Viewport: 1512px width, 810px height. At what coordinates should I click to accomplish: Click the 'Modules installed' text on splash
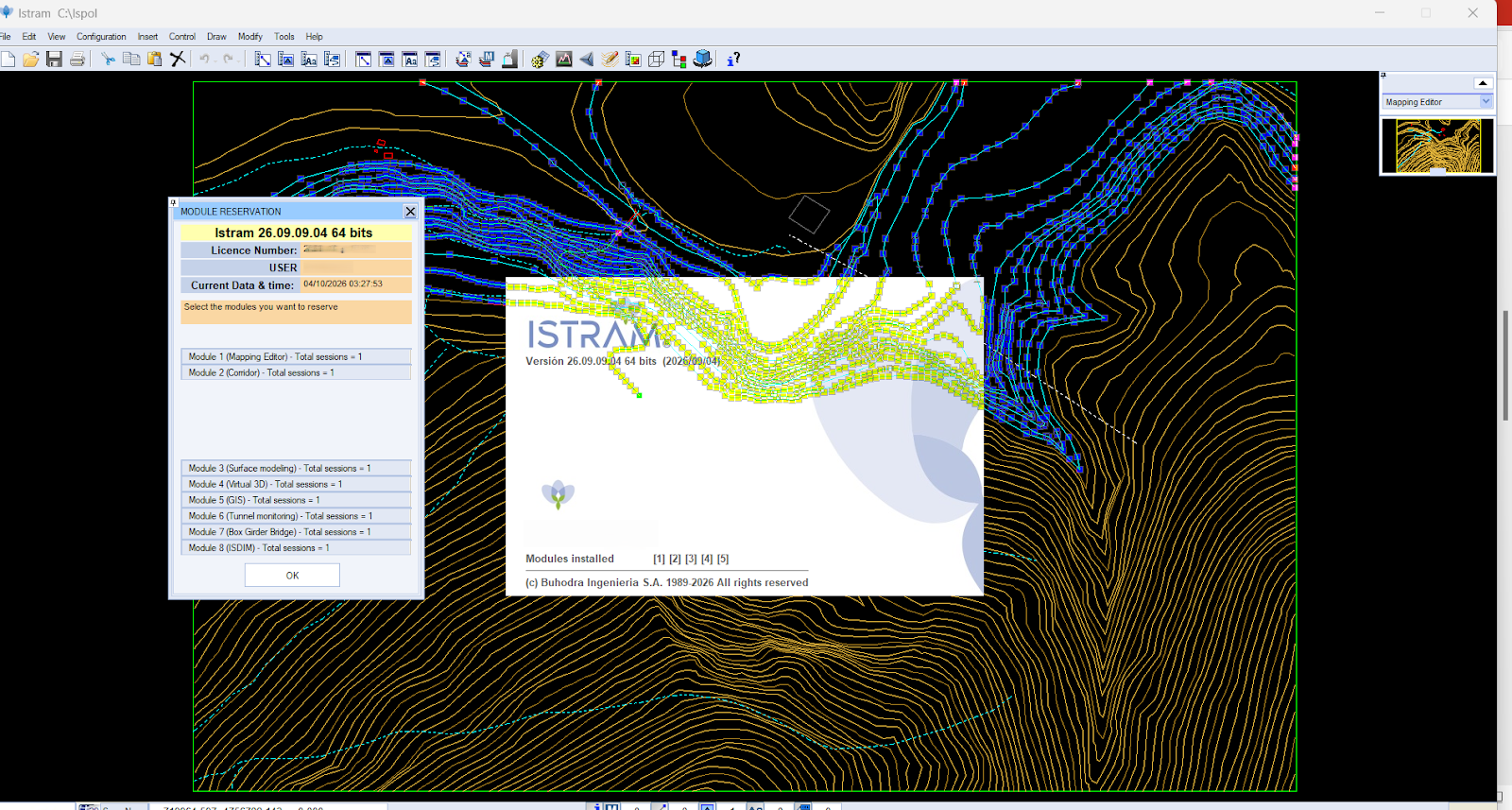[570, 559]
